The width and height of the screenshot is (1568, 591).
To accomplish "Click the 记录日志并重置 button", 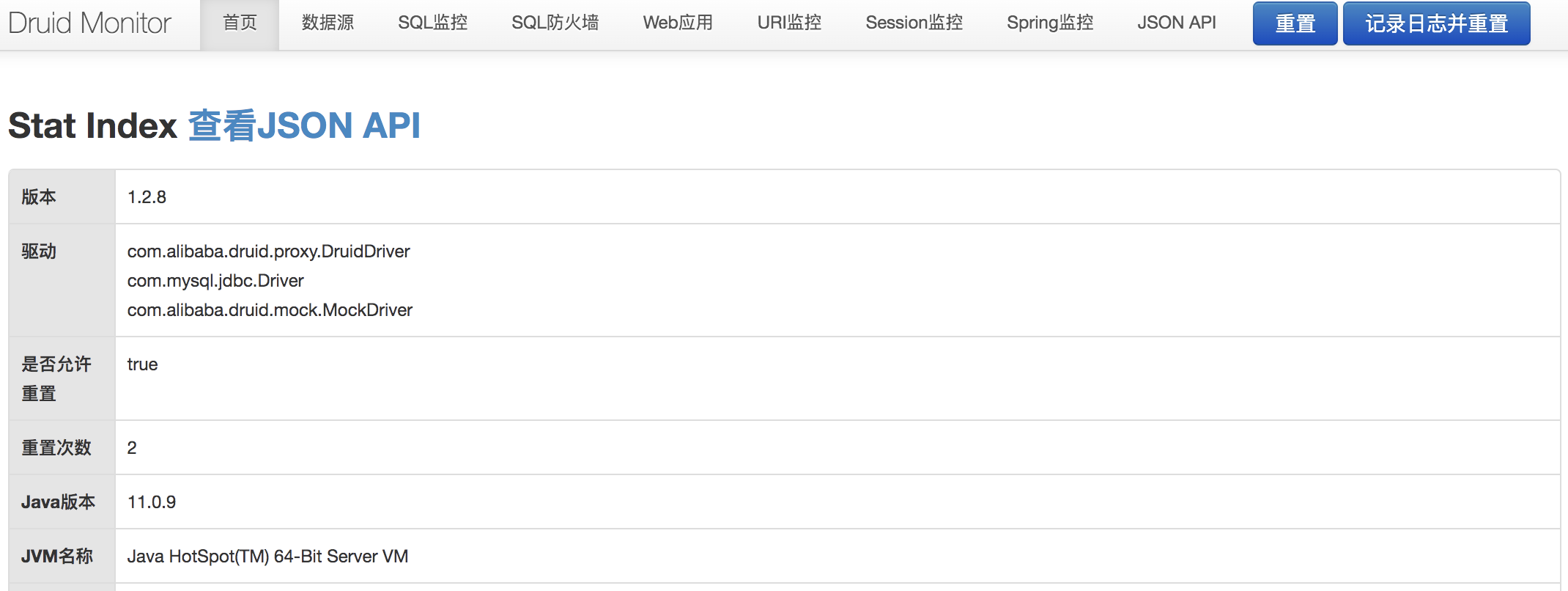I will (1436, 24).
